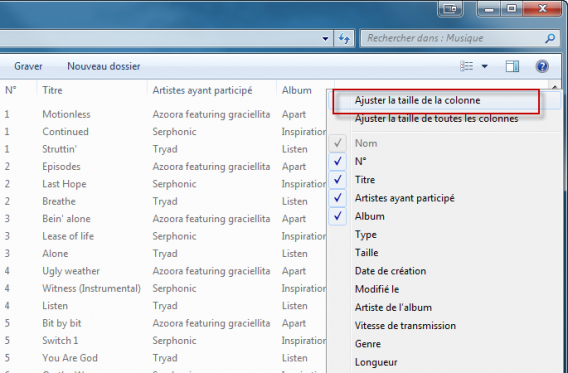The image size is (568, 373).
Task: Select the track Last Hope
Action: pos(64,184)
